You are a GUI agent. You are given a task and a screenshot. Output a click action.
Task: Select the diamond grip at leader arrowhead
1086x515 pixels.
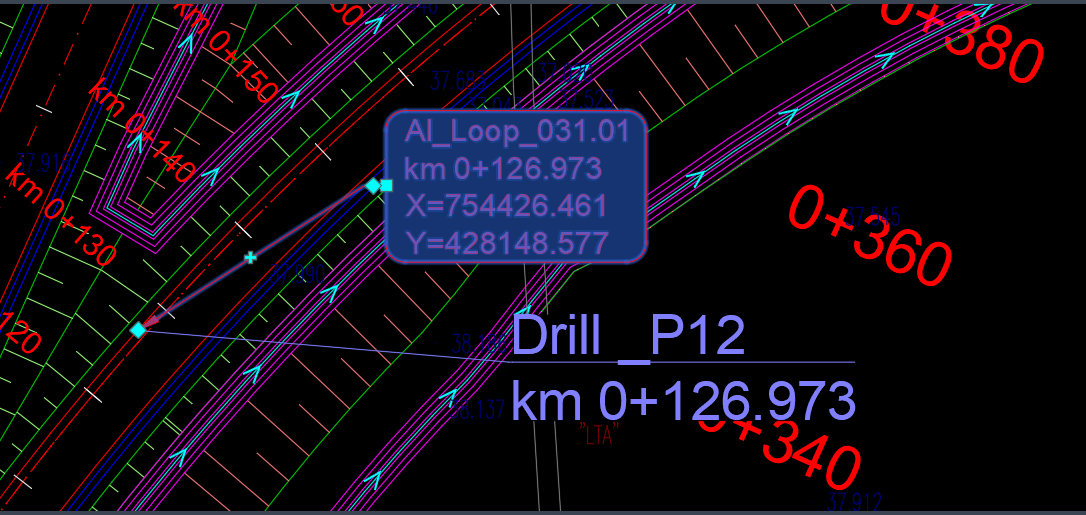click(138, 330)
